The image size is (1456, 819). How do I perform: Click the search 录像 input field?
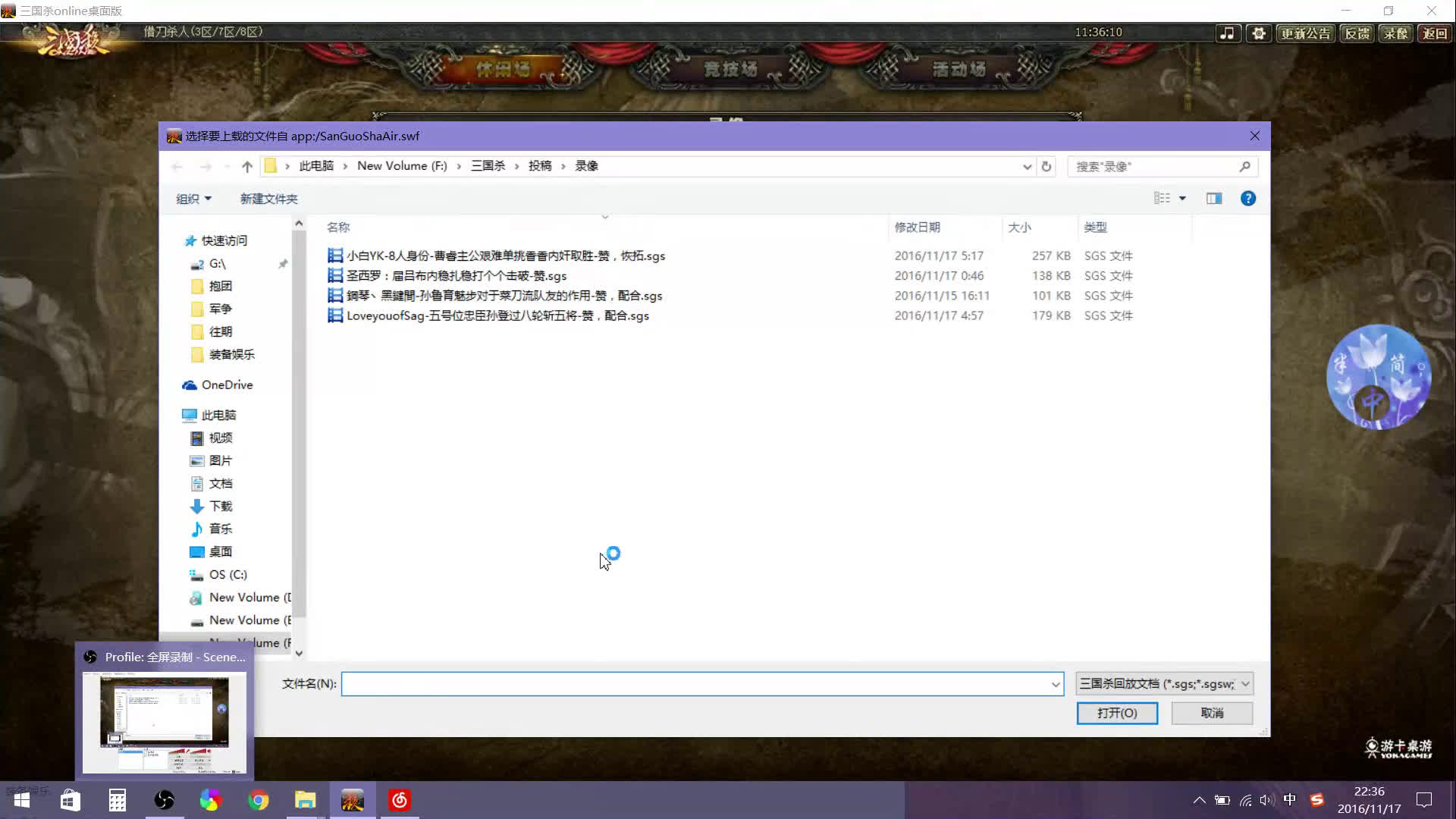pos(1153,167)
